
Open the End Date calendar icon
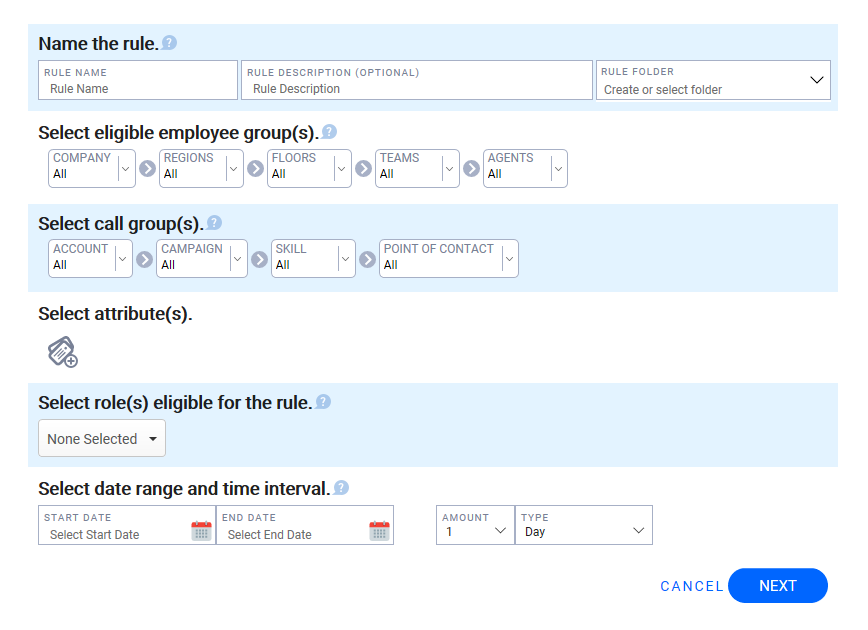coord(379,530)
